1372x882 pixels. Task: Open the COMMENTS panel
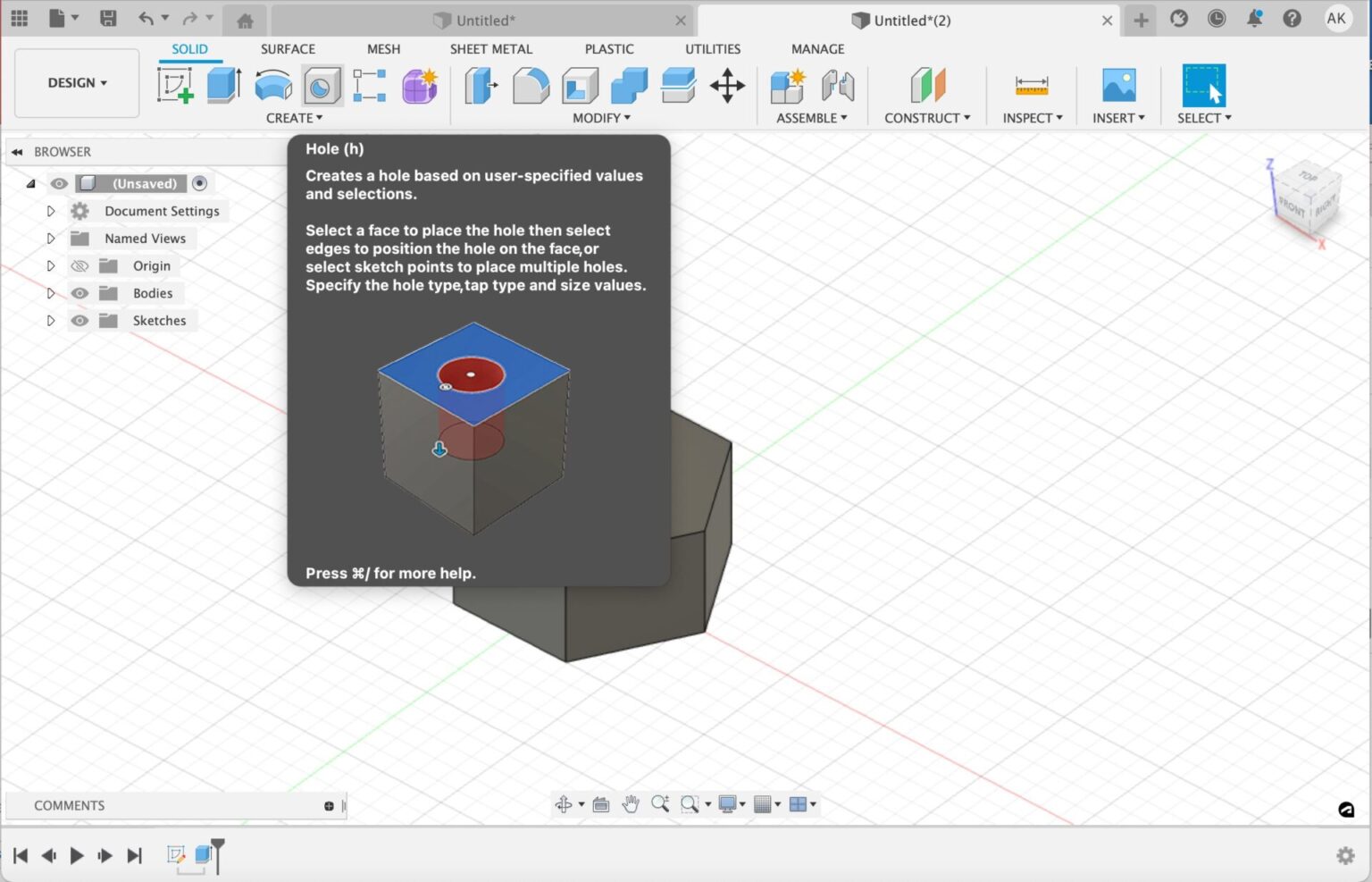click(70, 805)
